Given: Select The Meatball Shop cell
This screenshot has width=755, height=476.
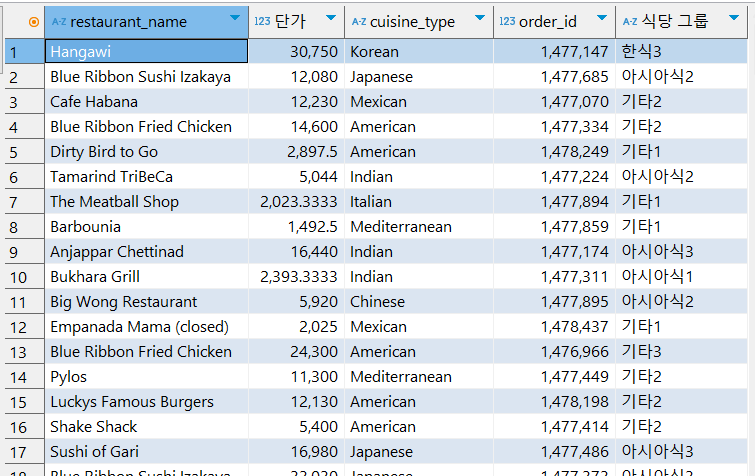Looking at the screenshot, I should 146,202.
